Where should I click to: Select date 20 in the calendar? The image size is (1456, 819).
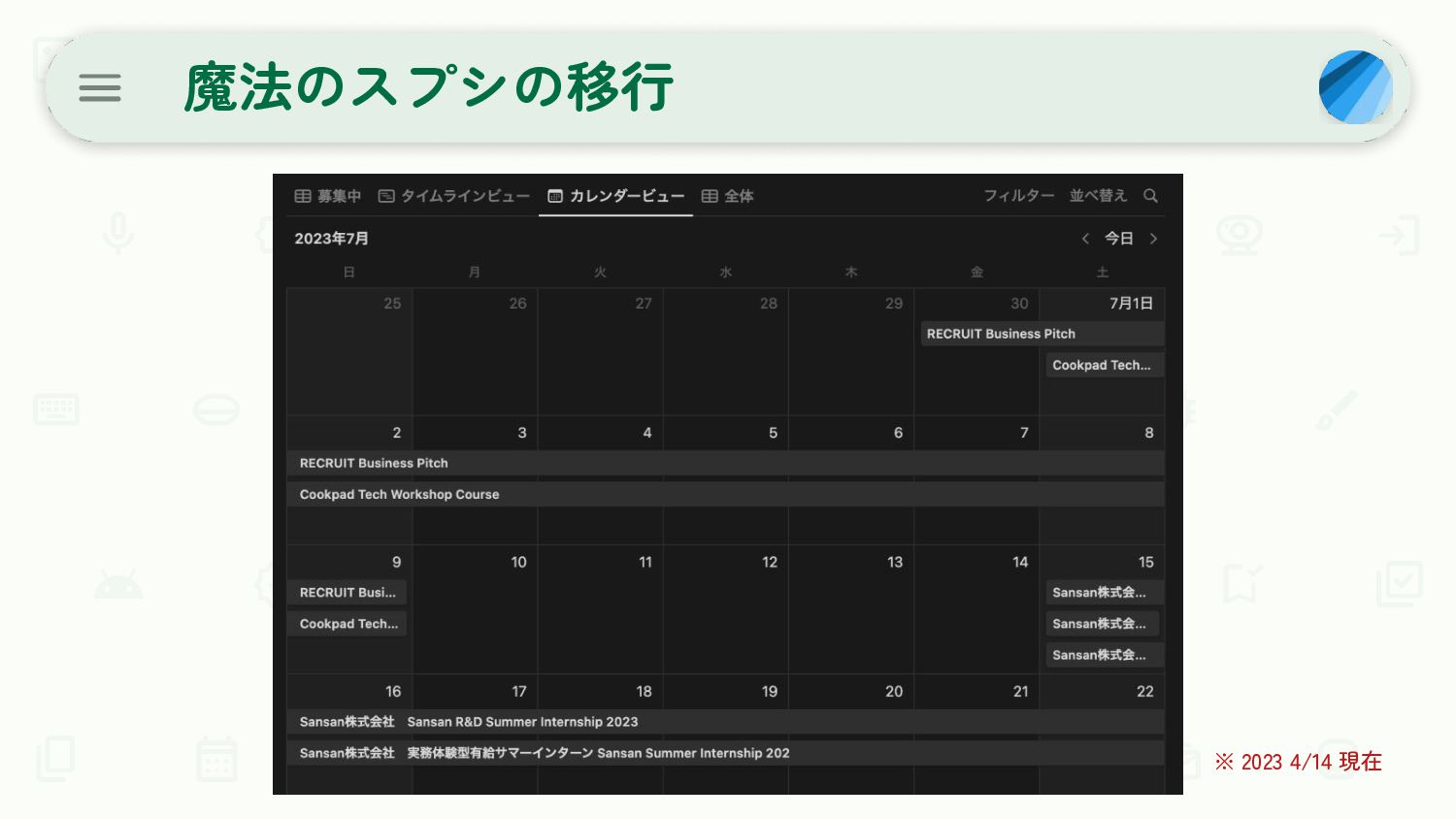coord(850,734)
